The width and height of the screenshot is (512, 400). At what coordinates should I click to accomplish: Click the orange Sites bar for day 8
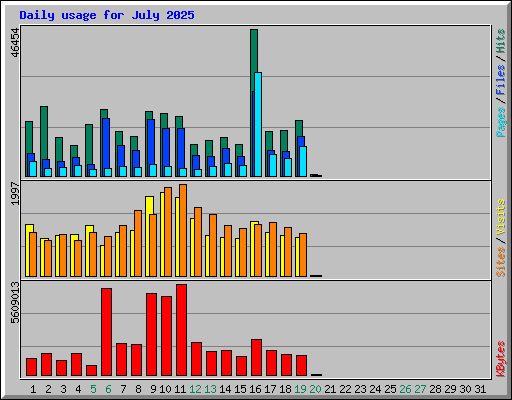(x=138, y=243)
